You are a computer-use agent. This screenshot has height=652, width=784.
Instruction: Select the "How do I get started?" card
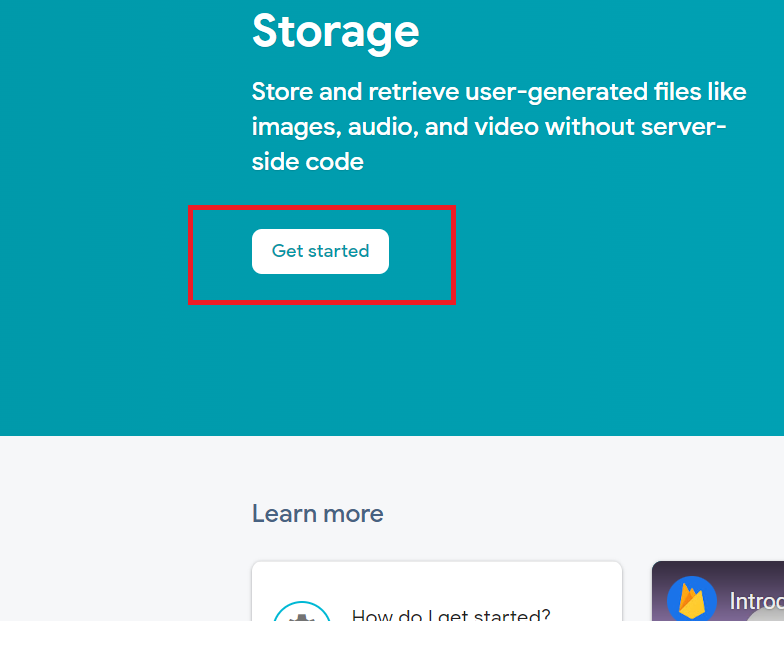pos(436,595)
